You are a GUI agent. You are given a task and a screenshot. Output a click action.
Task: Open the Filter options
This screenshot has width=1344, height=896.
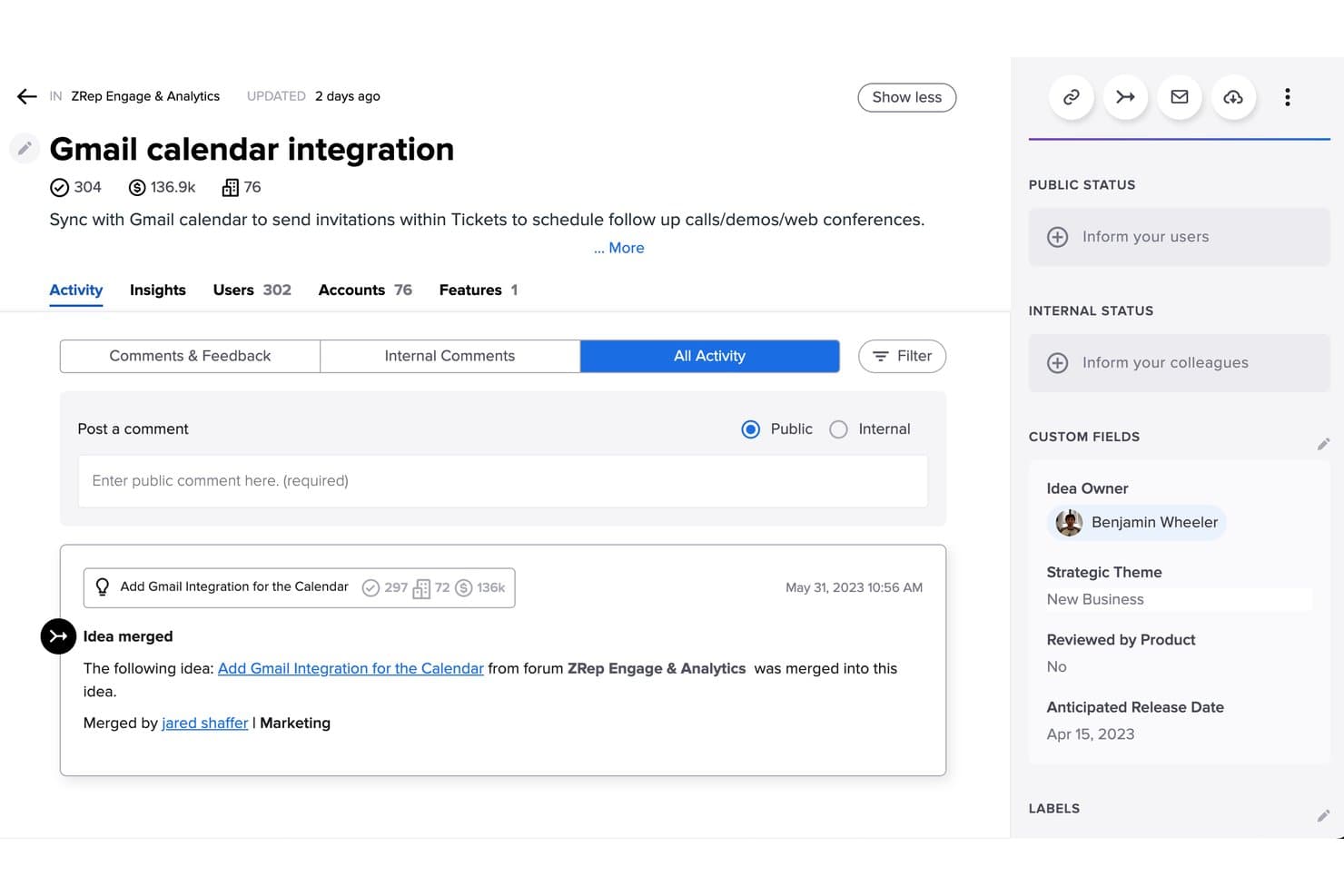point(902,356)
